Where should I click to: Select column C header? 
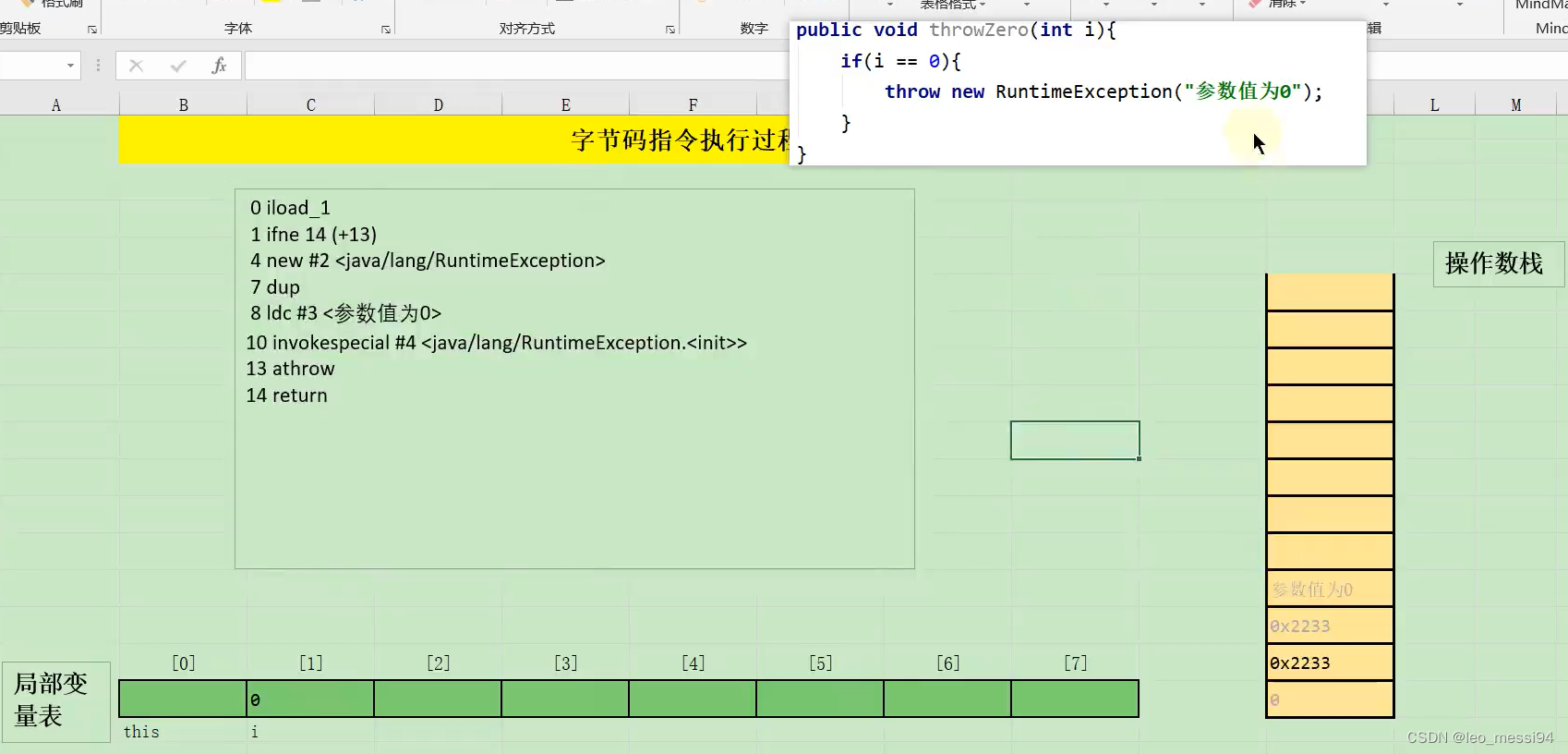(x=311, y=105)
